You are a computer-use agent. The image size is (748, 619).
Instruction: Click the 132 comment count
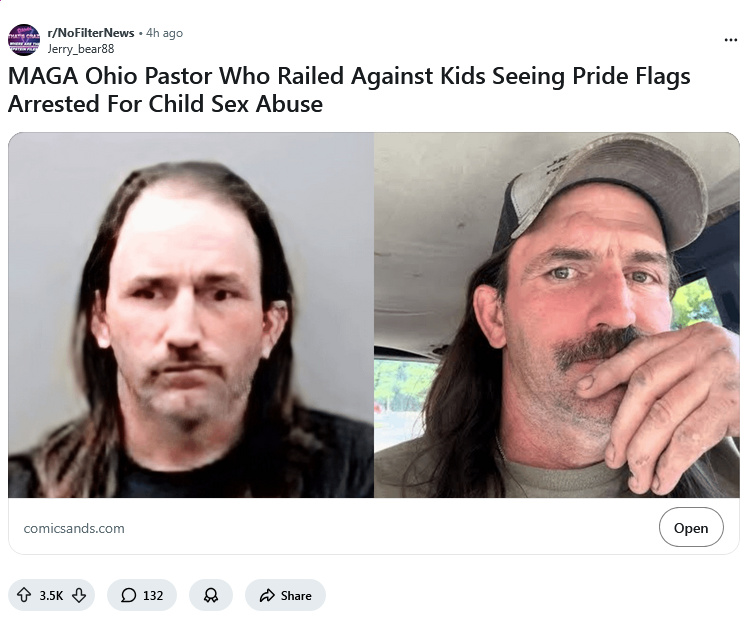click(x=153, y=595)
